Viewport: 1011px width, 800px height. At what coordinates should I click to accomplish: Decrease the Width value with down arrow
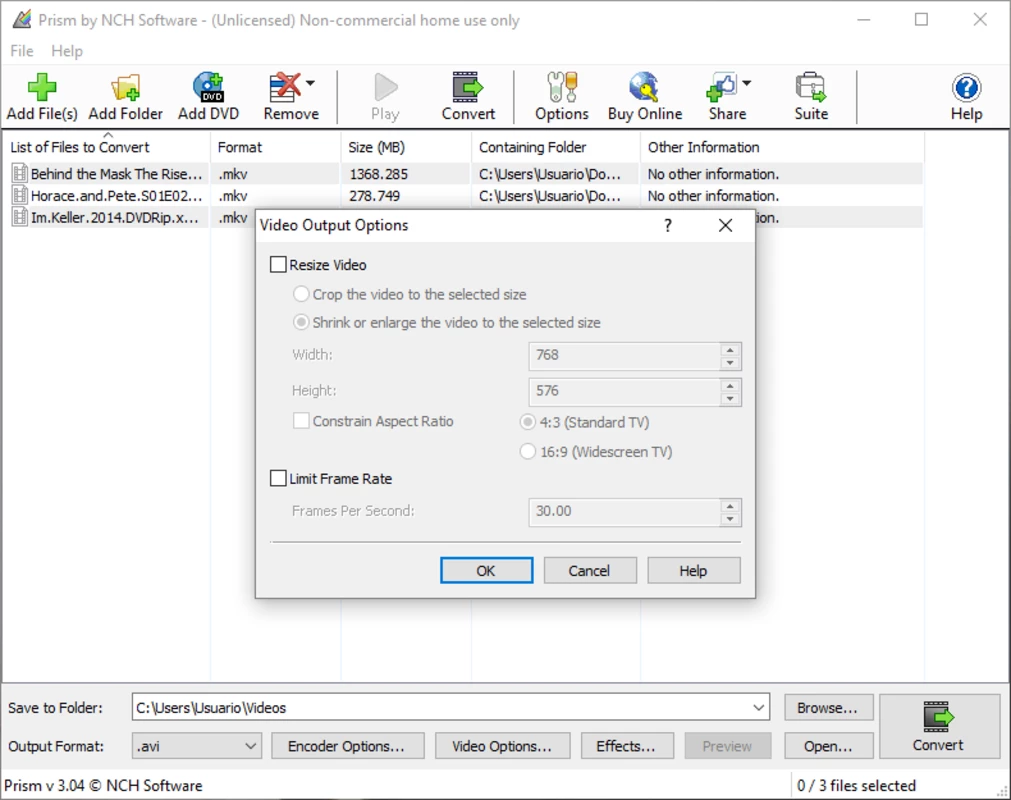tap(730, 363)
